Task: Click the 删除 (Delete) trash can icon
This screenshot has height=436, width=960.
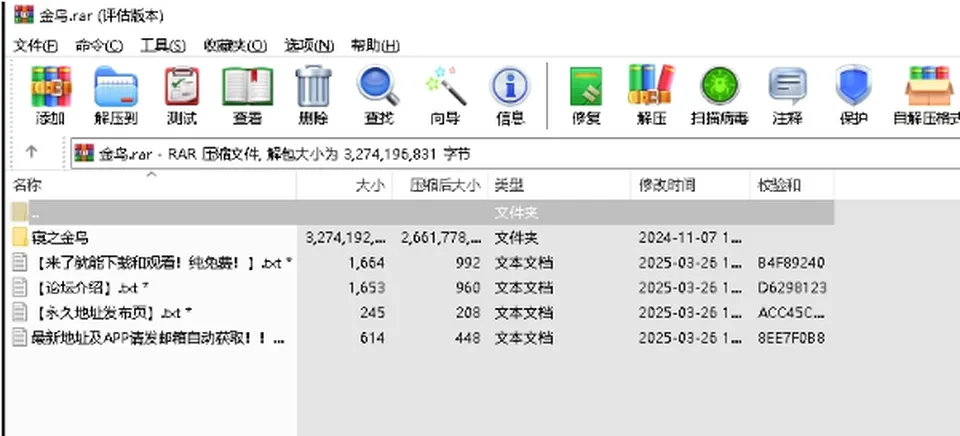Action: (x=313, y=86)
